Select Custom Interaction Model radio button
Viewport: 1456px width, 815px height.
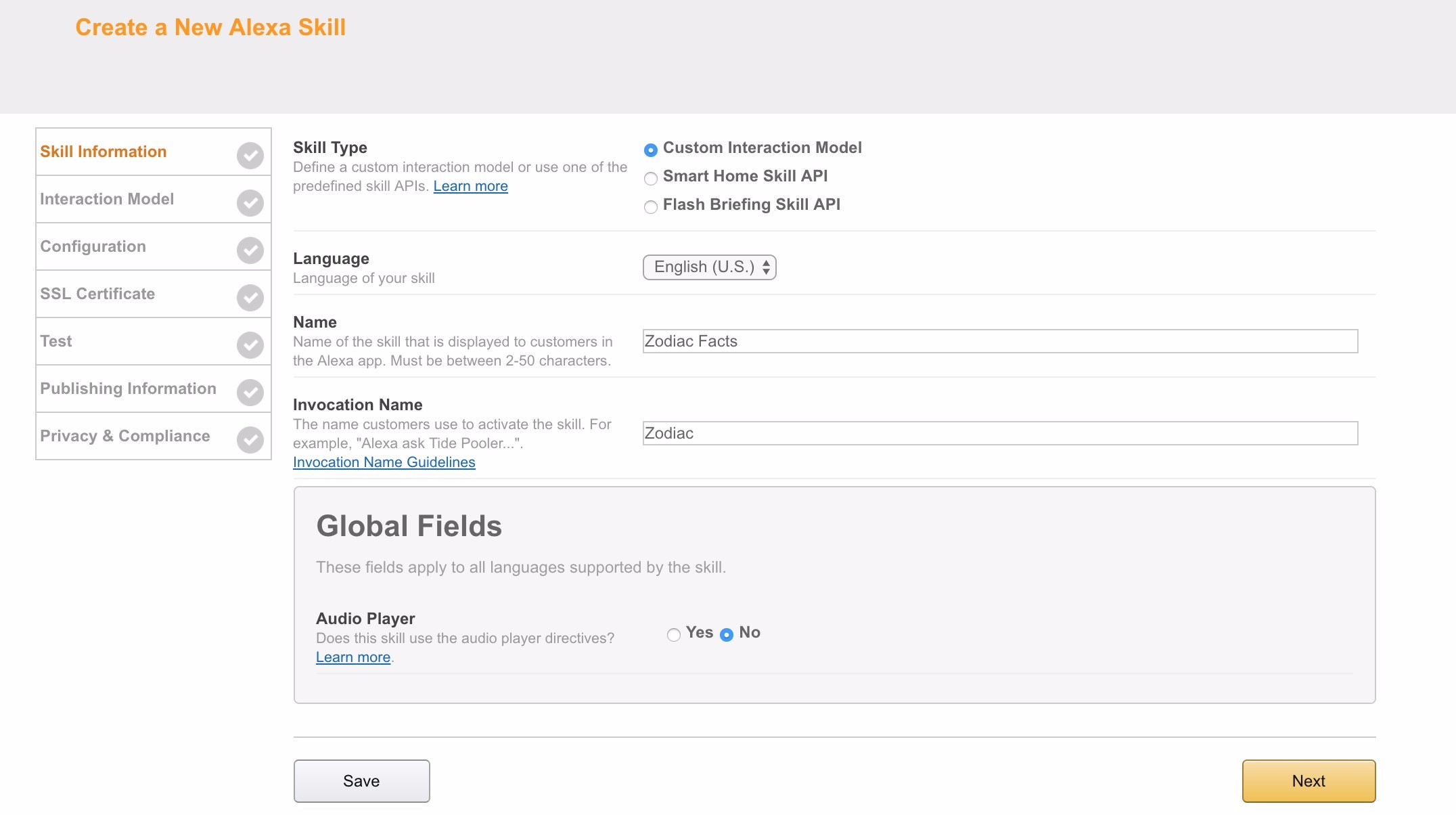tap(651, 150)
